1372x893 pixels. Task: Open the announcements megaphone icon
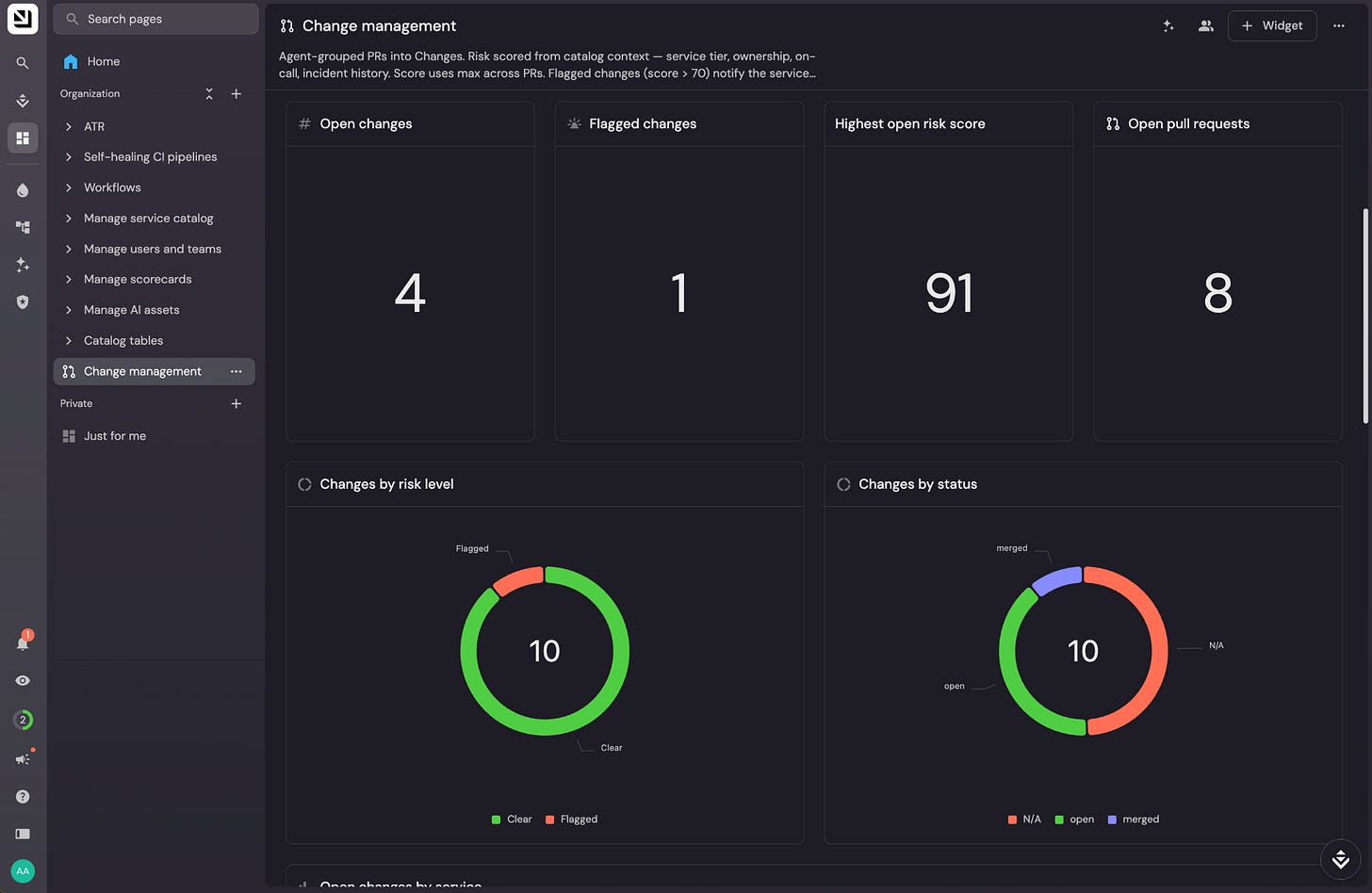(x=23, y=758)
